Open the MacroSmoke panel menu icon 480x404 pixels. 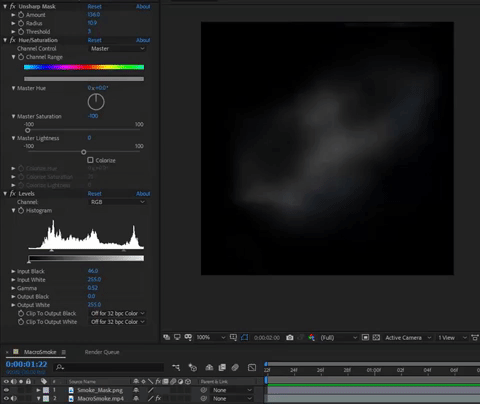(64, 352)
